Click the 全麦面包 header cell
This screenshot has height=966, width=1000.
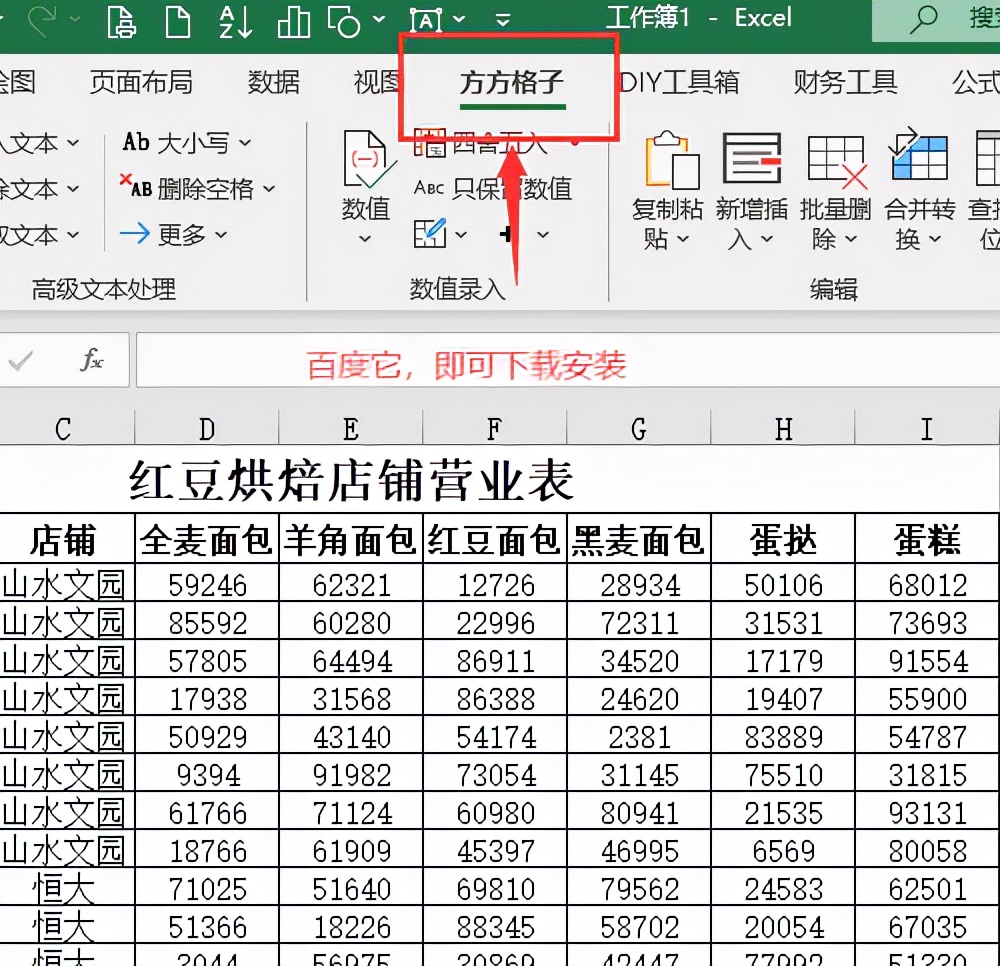207,539
